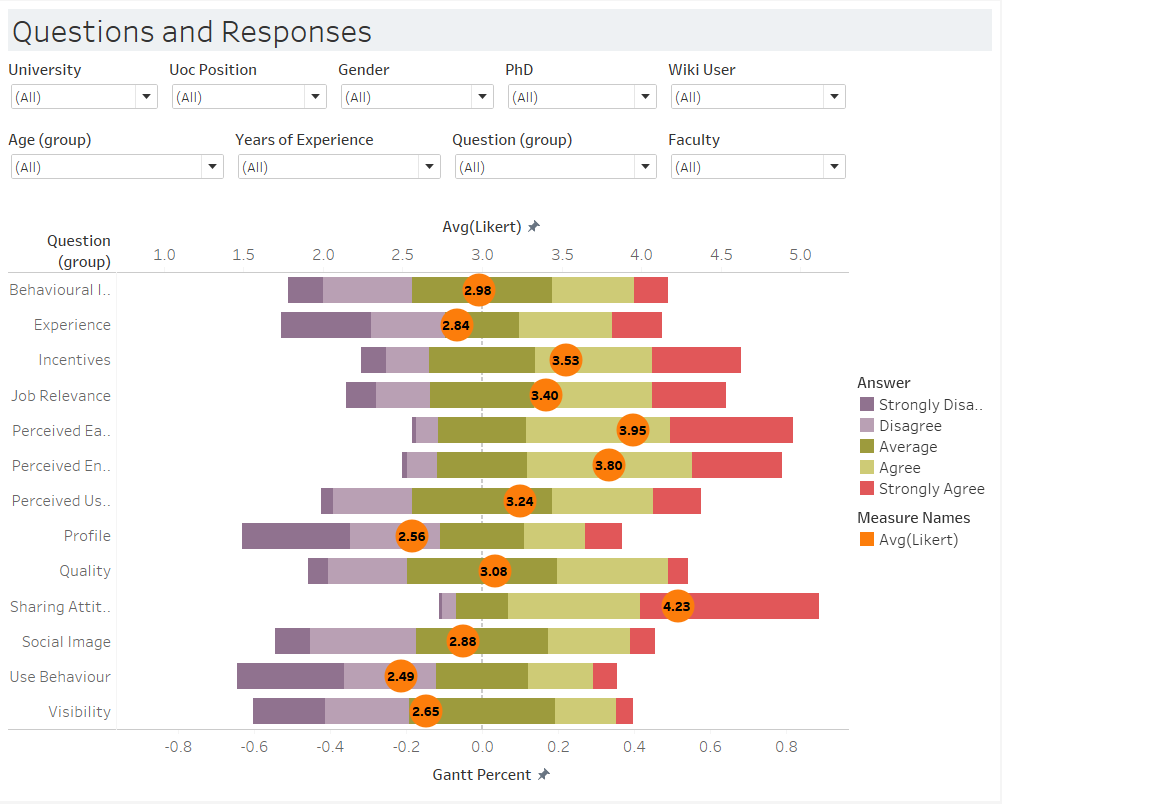Click the Disagree legend swatch

tap(867, 425)
